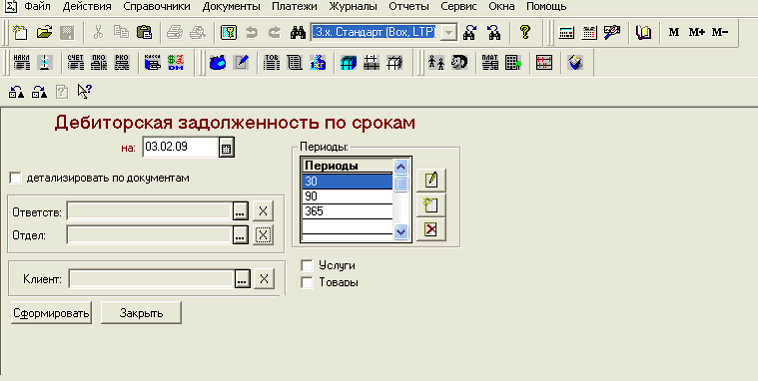Click down arrow of periods list scrollbar

[x=401, y=232]
